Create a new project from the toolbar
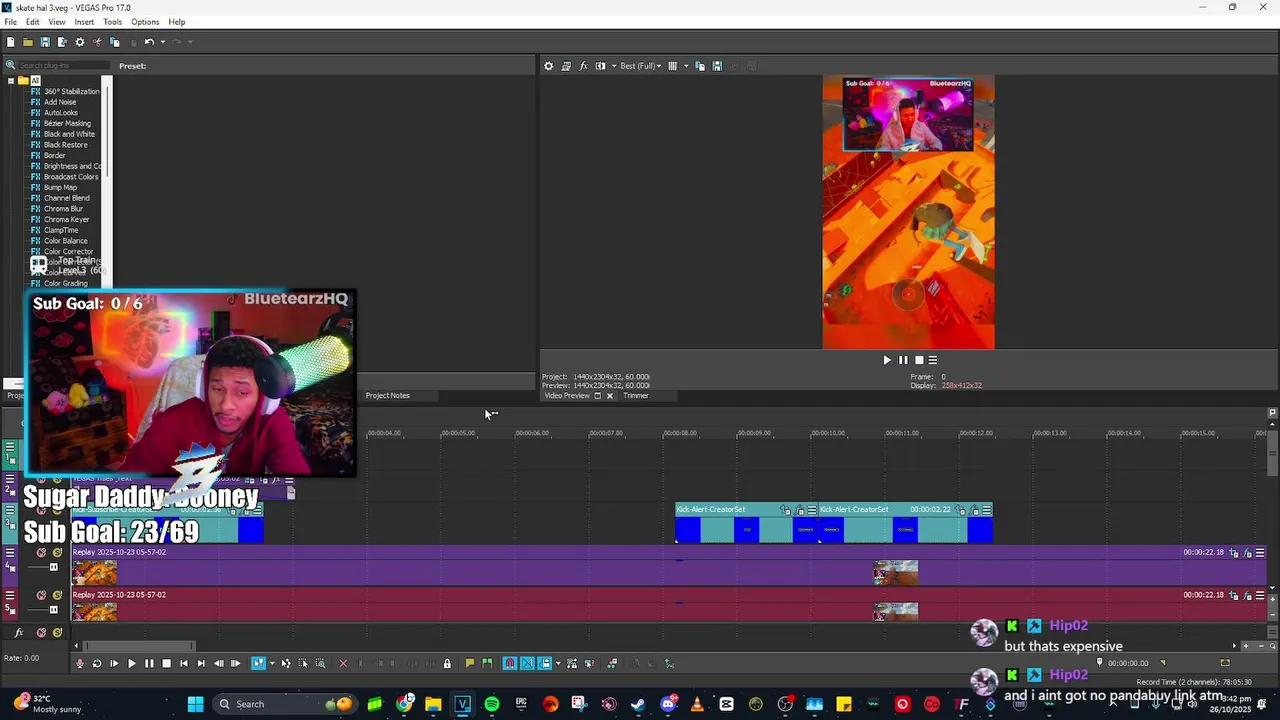The image size is (1280, 720). tap(10, 42)
